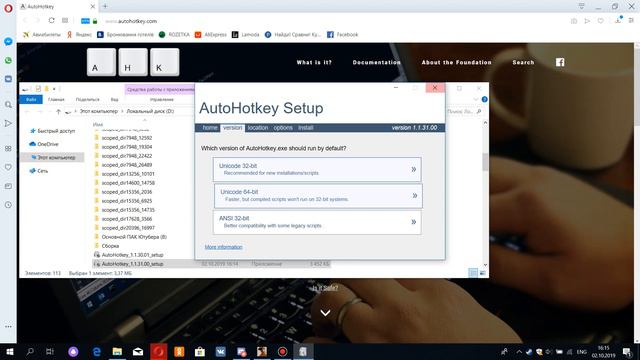Open Speed Dial grid in Opera sidebar
Image resolution: width=640 pixels, height=360 pixels.
point(8,149)
